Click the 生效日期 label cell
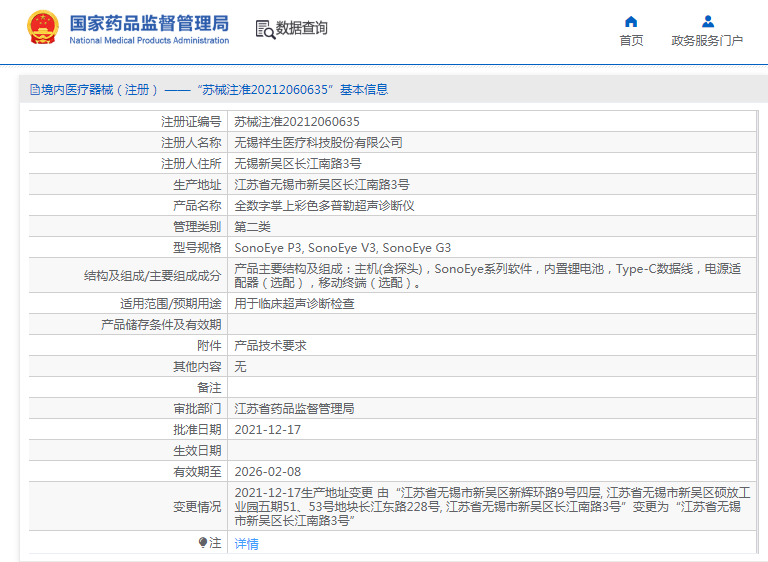This screenshot has width=768, height=562. (127, 451)
